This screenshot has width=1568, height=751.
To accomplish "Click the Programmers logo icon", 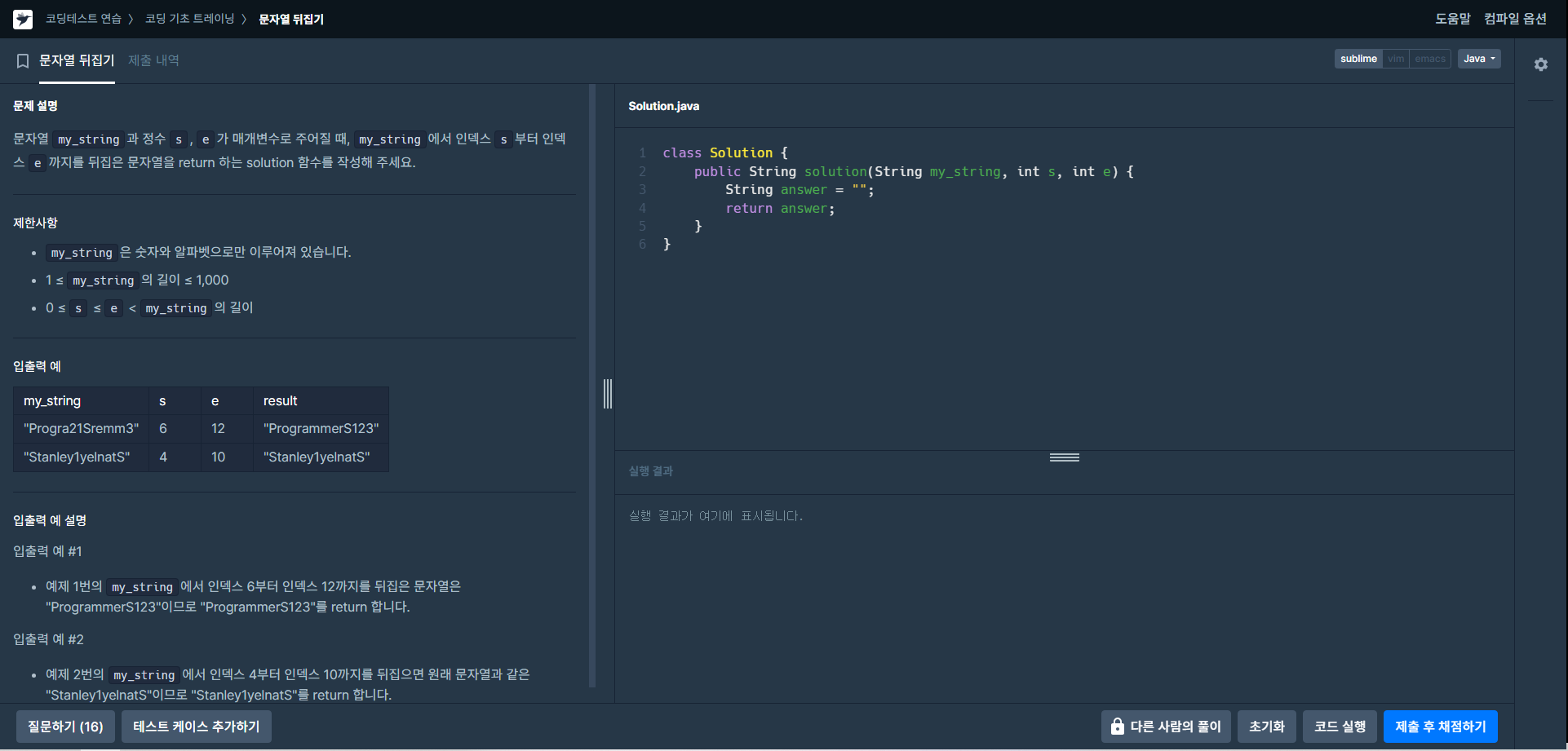I will (x=23, y=19).
